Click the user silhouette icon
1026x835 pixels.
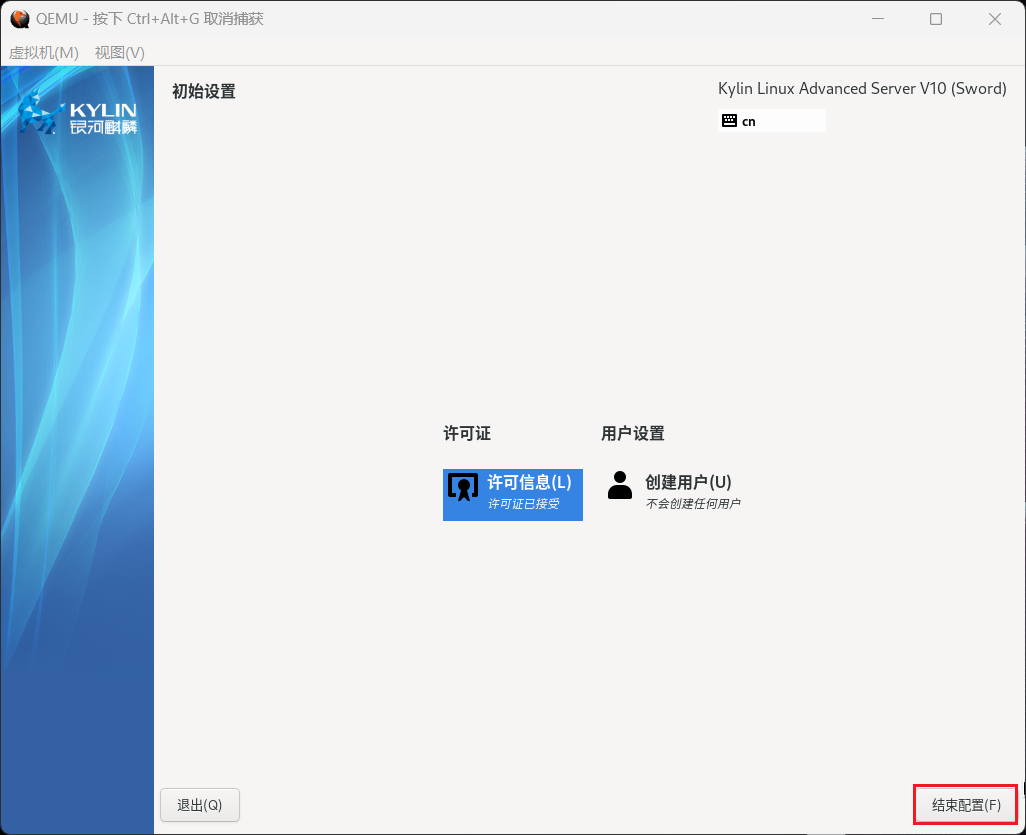click(x=620, y=486)
